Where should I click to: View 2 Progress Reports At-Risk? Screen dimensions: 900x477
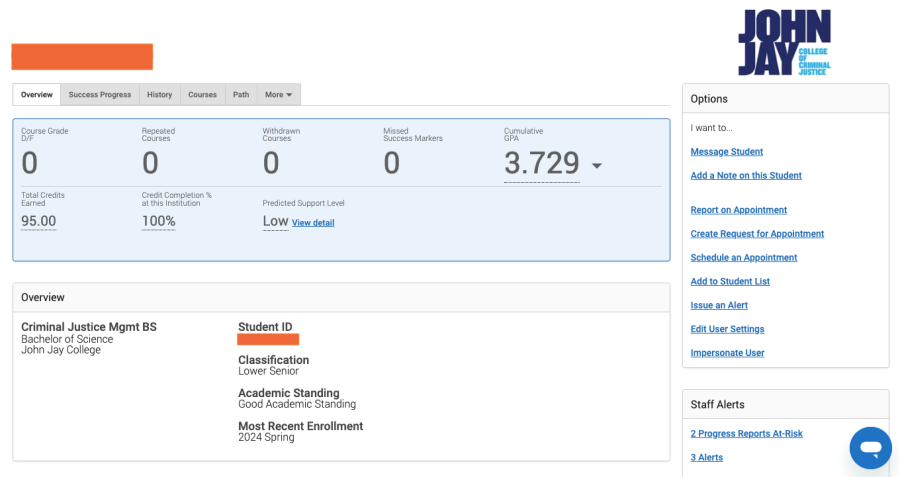746,434
